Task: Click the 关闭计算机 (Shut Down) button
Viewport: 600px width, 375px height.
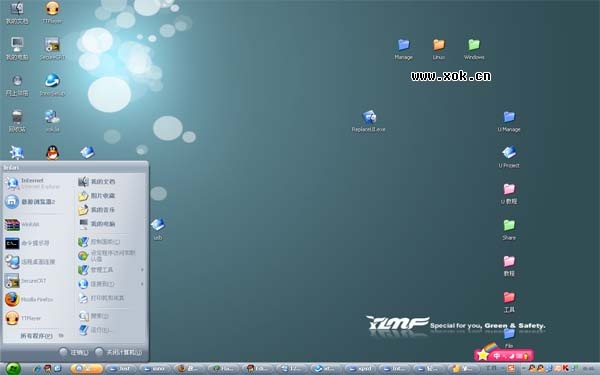Action: click(118, 352)
